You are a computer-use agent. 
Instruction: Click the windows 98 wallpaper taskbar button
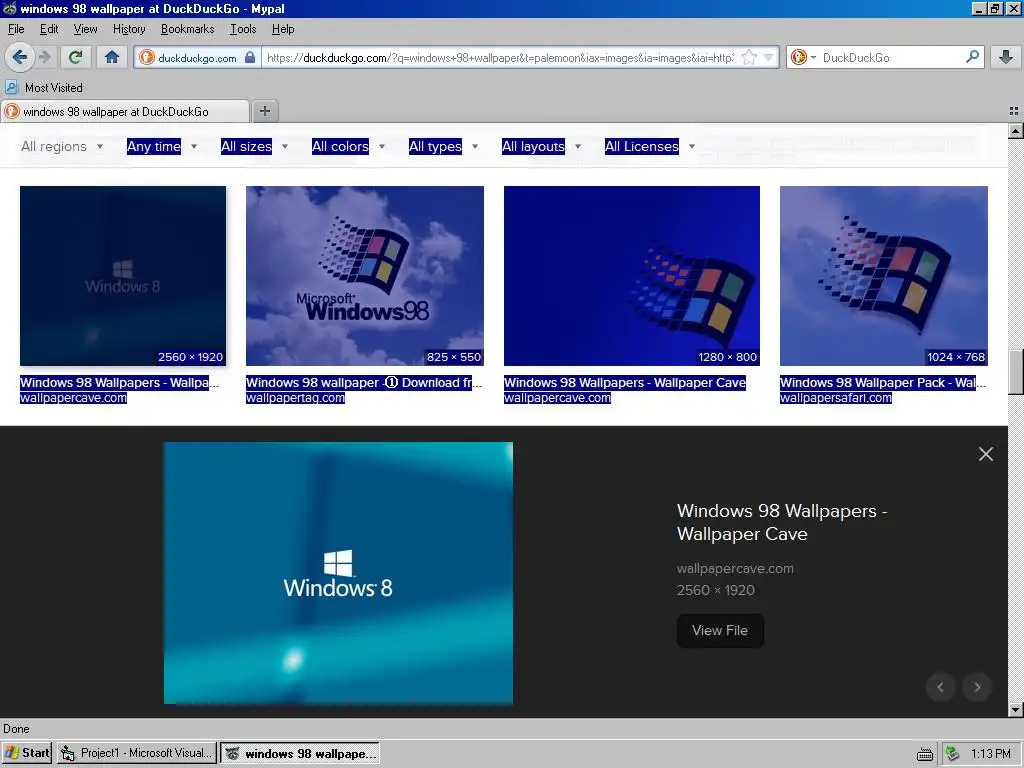point(300,753)
